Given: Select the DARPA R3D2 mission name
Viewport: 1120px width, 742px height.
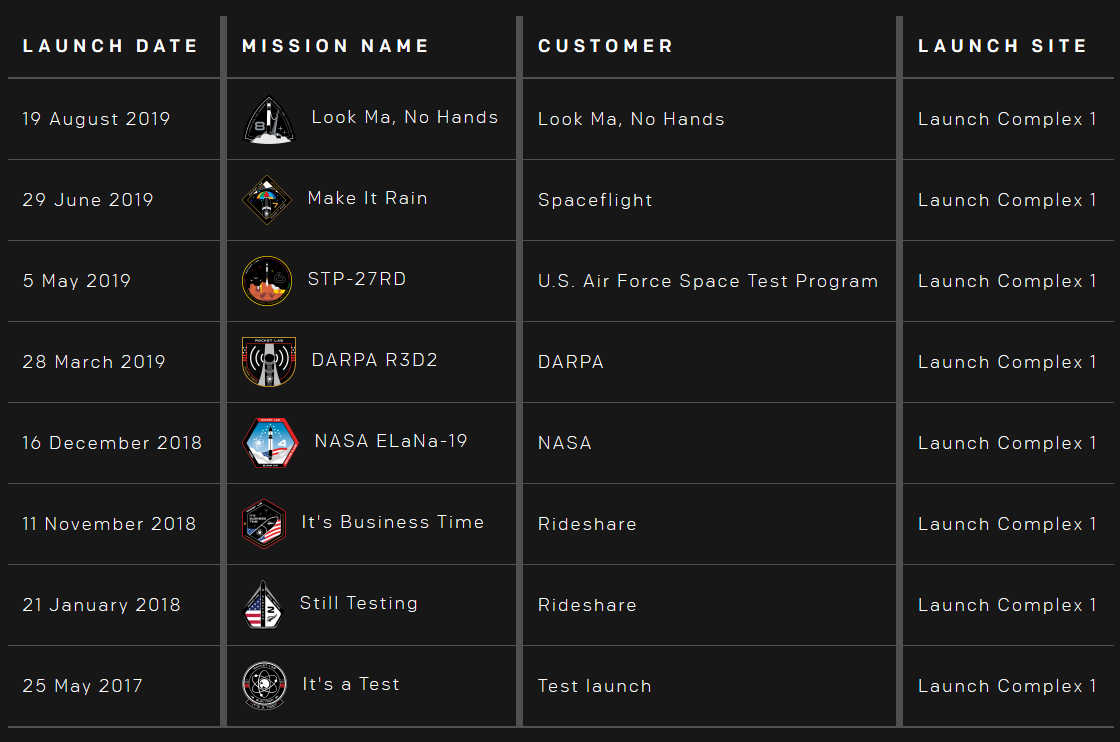Looking at the screenshot, I should [374, 360].
